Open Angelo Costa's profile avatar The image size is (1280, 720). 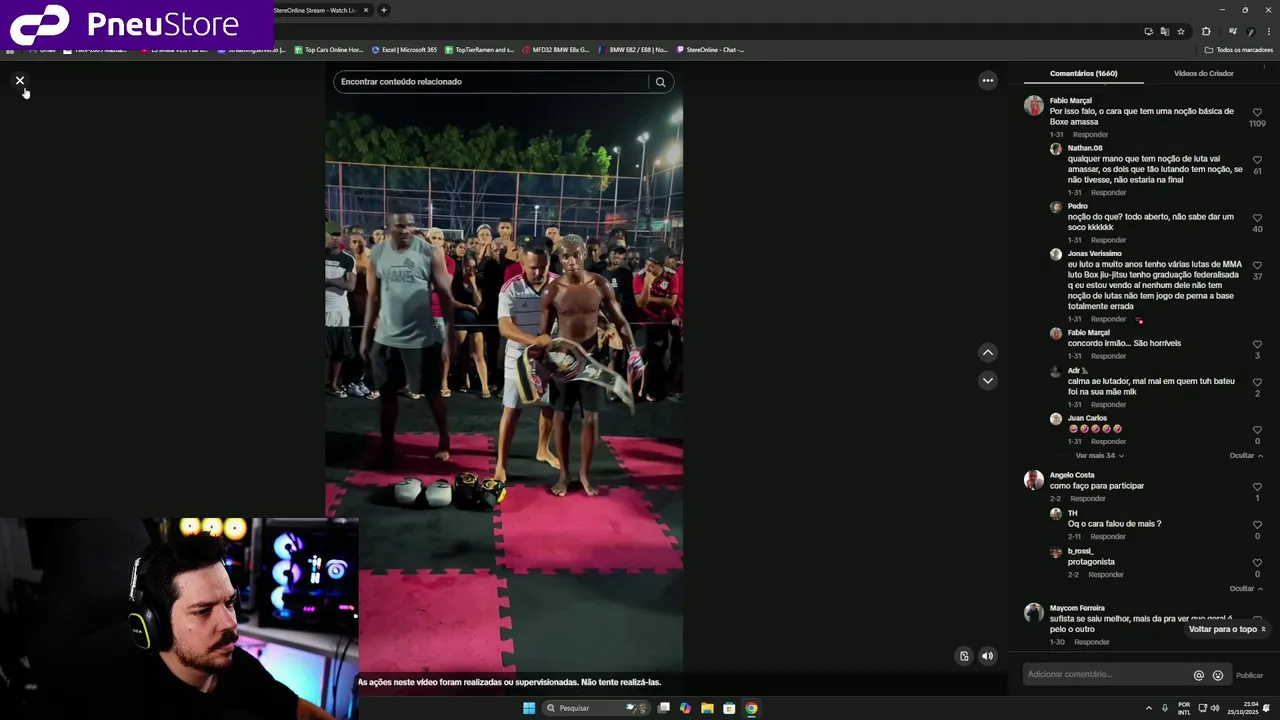pyautogui.click(x=1033, y=480)
